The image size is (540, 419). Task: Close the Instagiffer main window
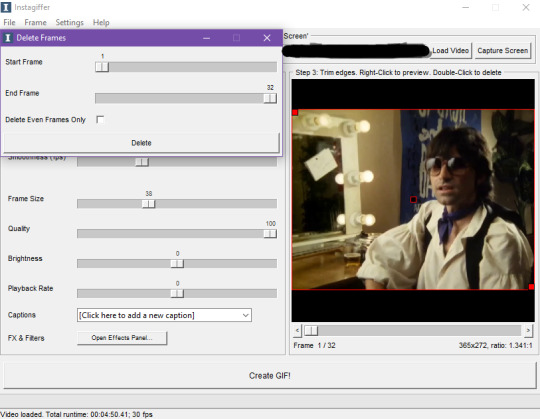(x=526, y=7)
